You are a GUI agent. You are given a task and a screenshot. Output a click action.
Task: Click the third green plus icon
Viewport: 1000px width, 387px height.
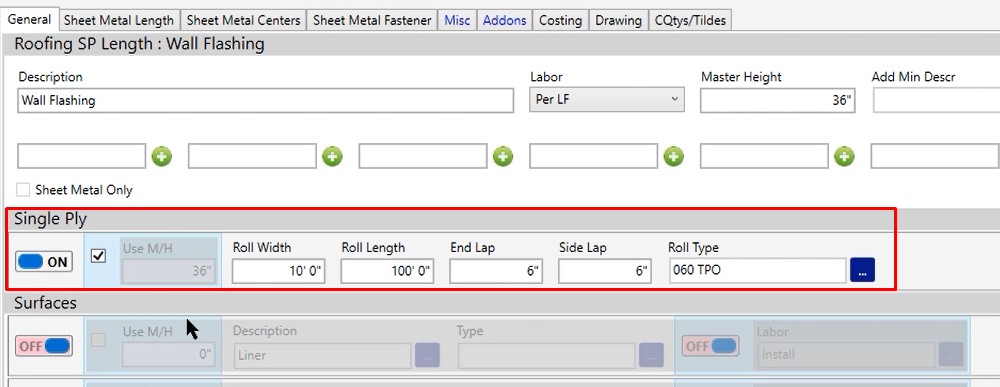click(503, 156)
